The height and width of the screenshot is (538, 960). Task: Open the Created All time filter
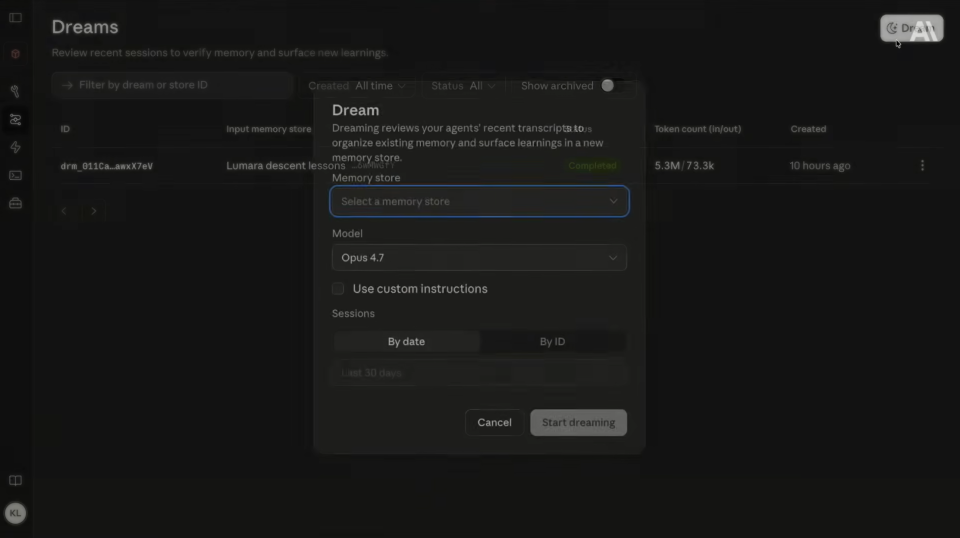(357, 86)
